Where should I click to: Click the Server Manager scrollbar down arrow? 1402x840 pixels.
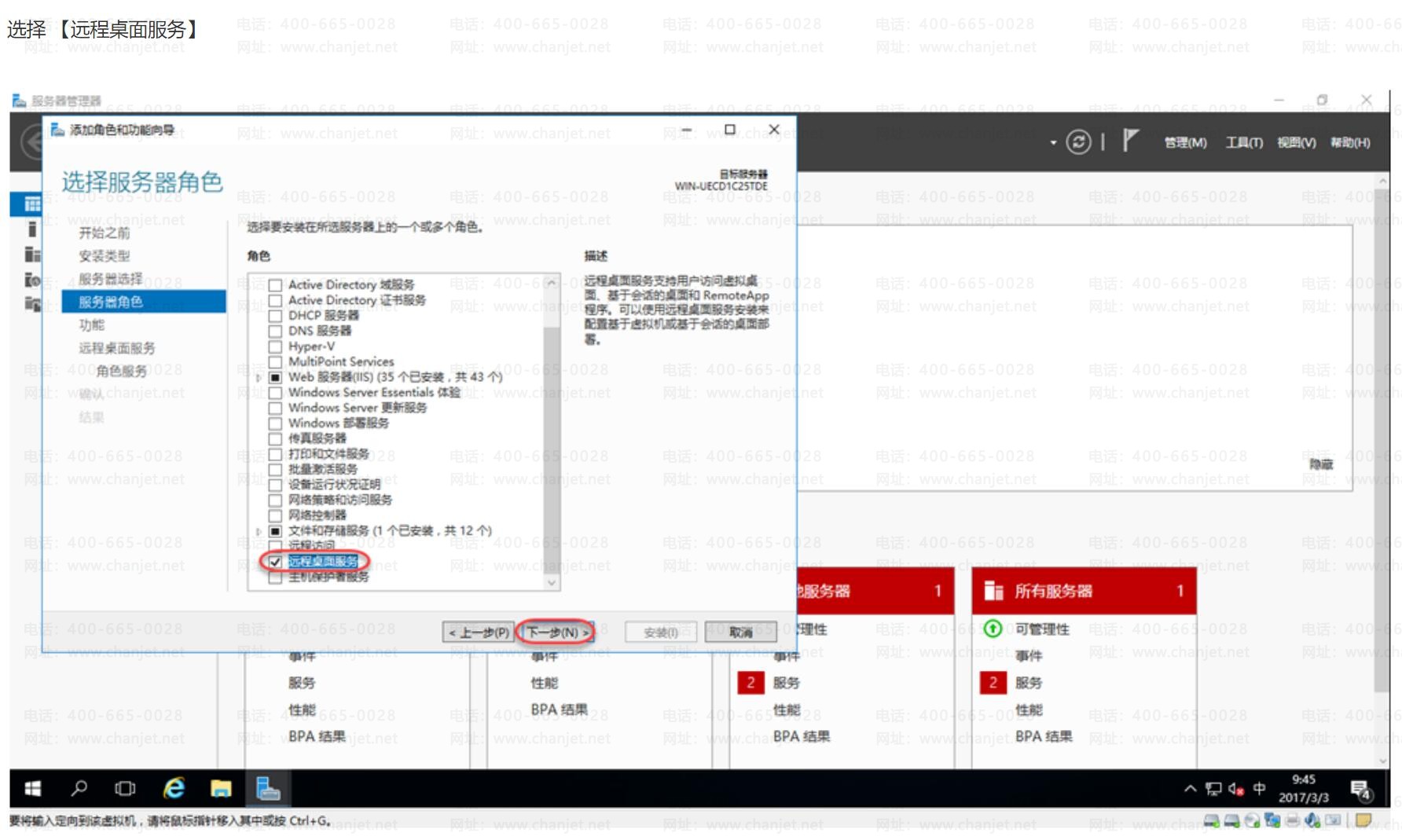coord(1382,760)
